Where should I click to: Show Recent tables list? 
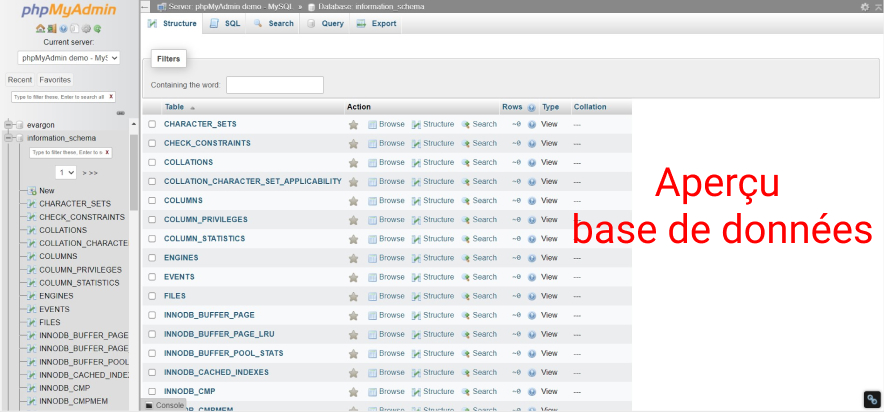(x=20, y=80)
